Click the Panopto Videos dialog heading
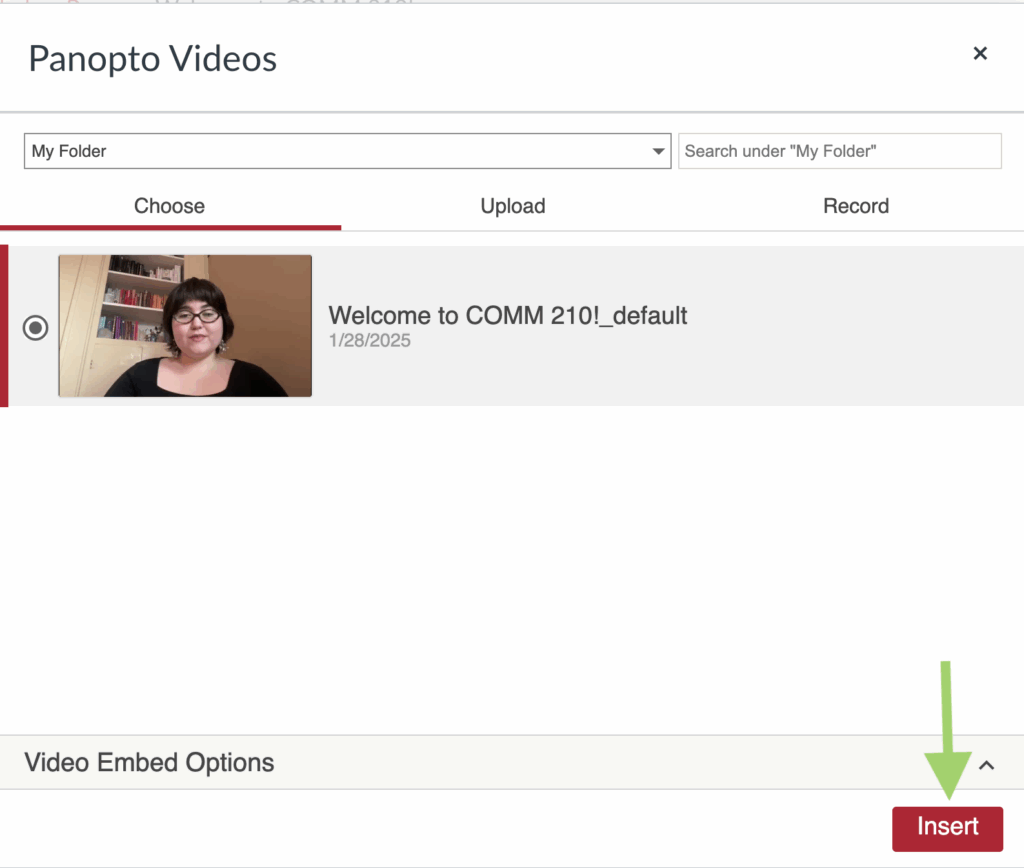 153,59
